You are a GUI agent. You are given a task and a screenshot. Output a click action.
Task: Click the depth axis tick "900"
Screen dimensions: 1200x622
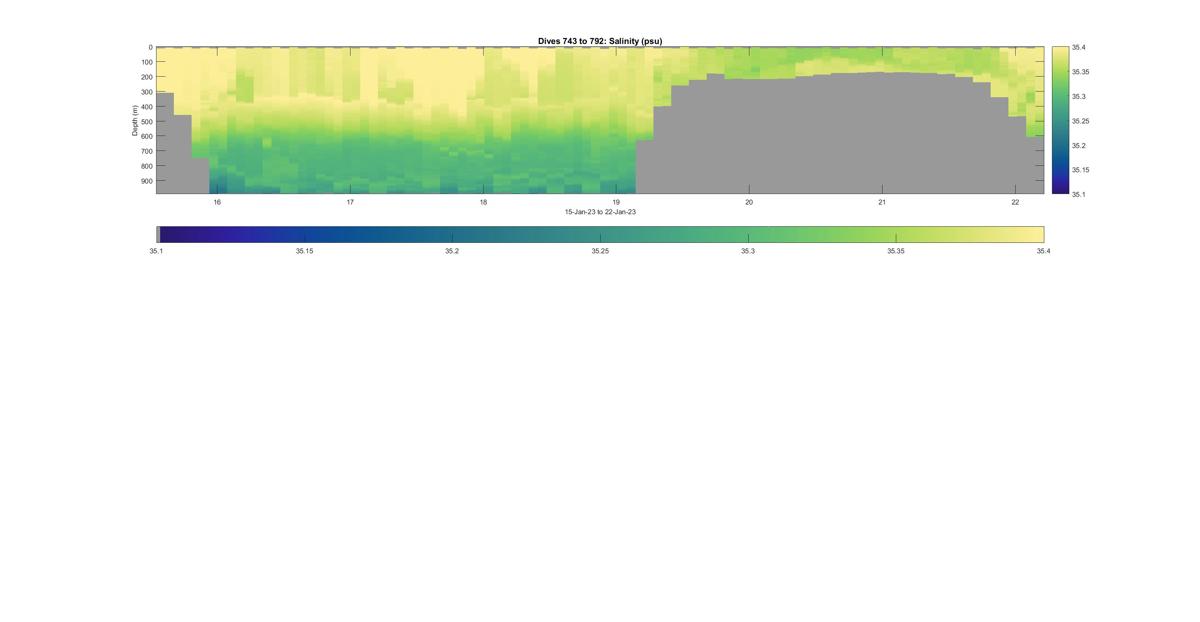[x=146, y=181]
